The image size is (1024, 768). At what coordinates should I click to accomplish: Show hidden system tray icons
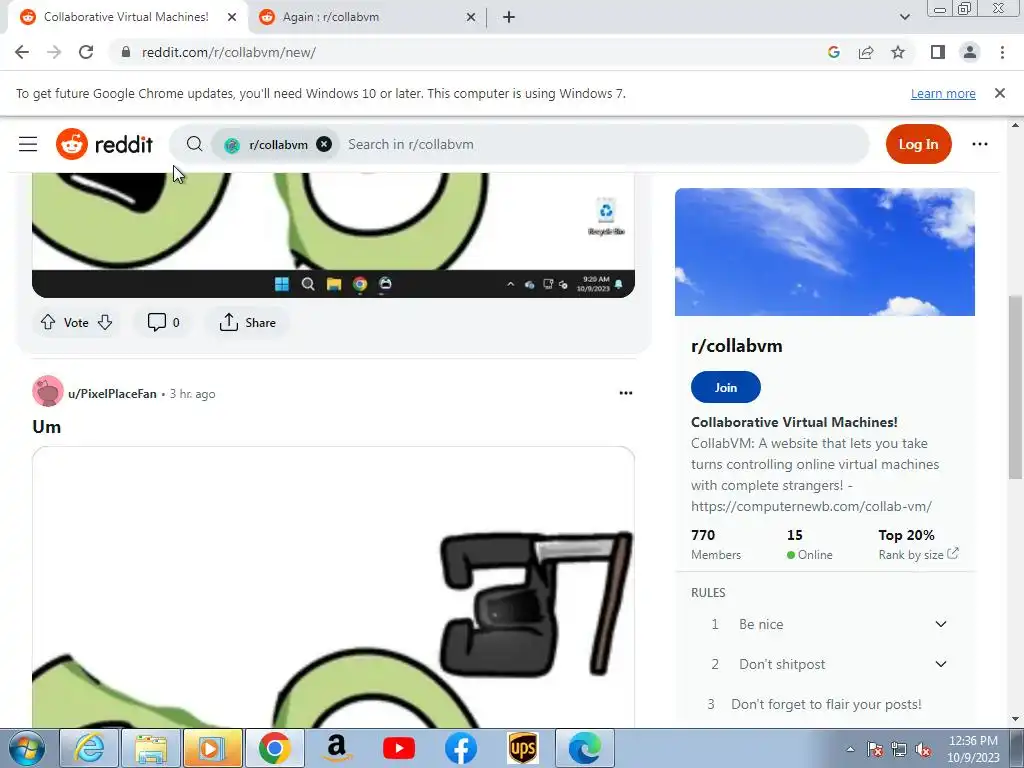[850, 749]
